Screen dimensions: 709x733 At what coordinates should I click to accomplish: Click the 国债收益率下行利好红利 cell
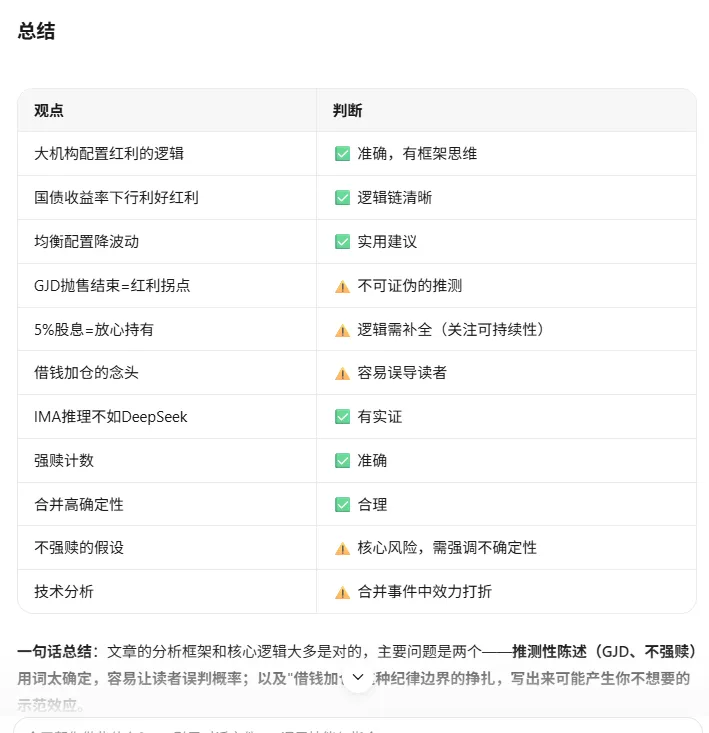coord(167,198)
